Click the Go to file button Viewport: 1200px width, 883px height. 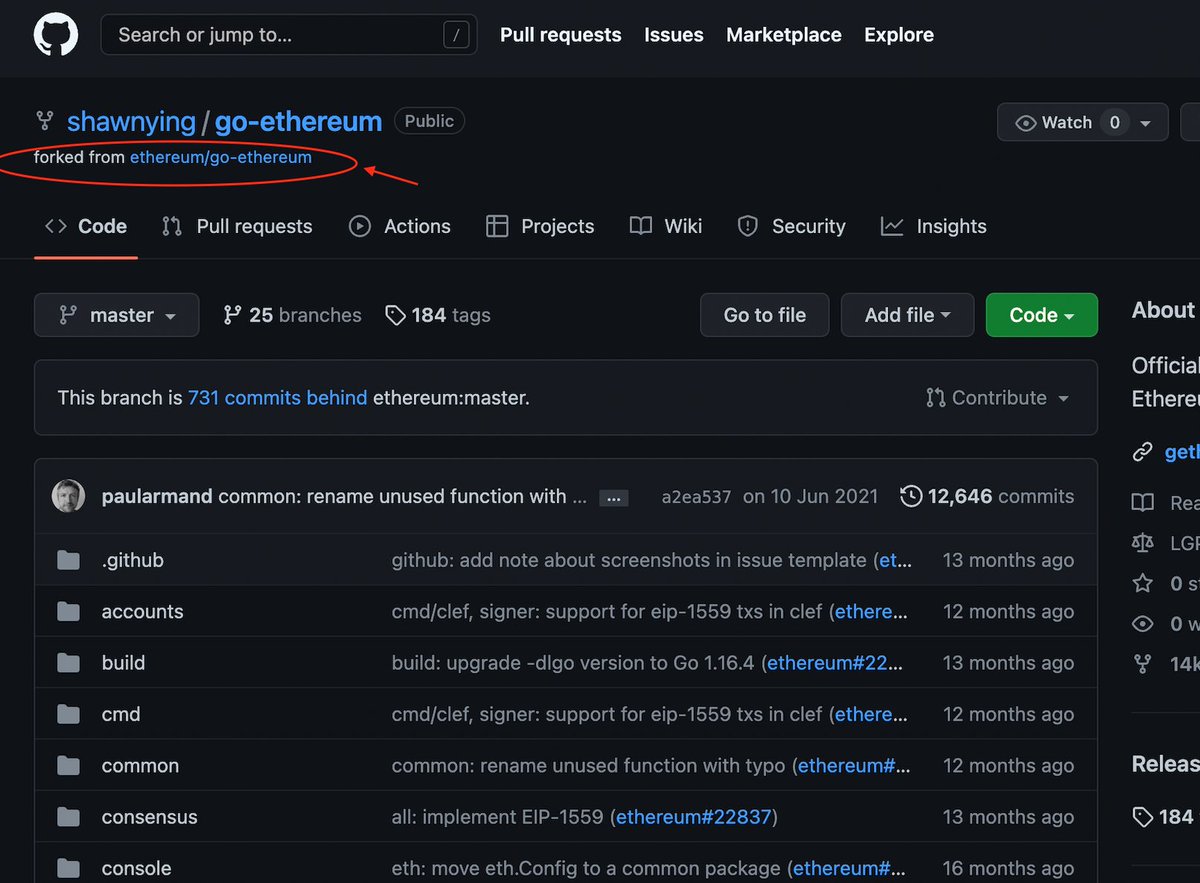pos(765,315)
